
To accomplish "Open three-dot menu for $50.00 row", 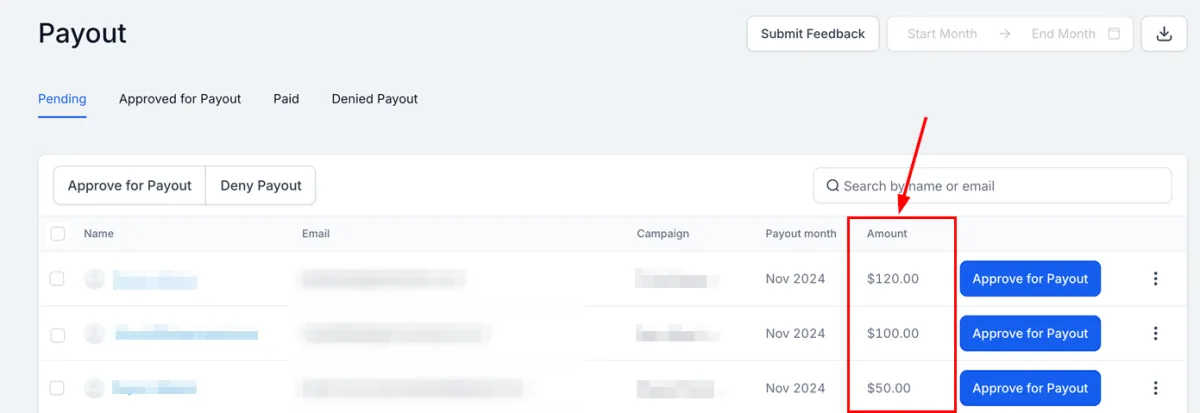I will click(1155, 388).
